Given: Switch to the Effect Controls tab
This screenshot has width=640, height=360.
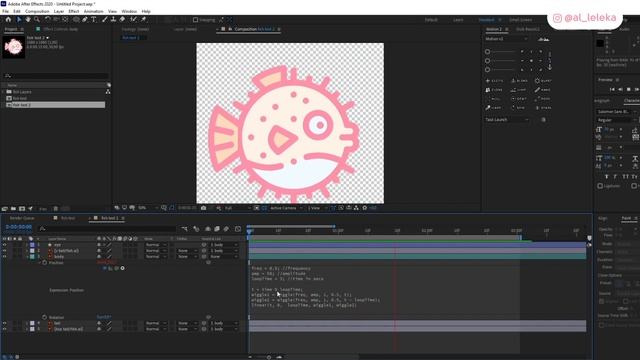Looking at the screenshot, I should click(60, 29).
